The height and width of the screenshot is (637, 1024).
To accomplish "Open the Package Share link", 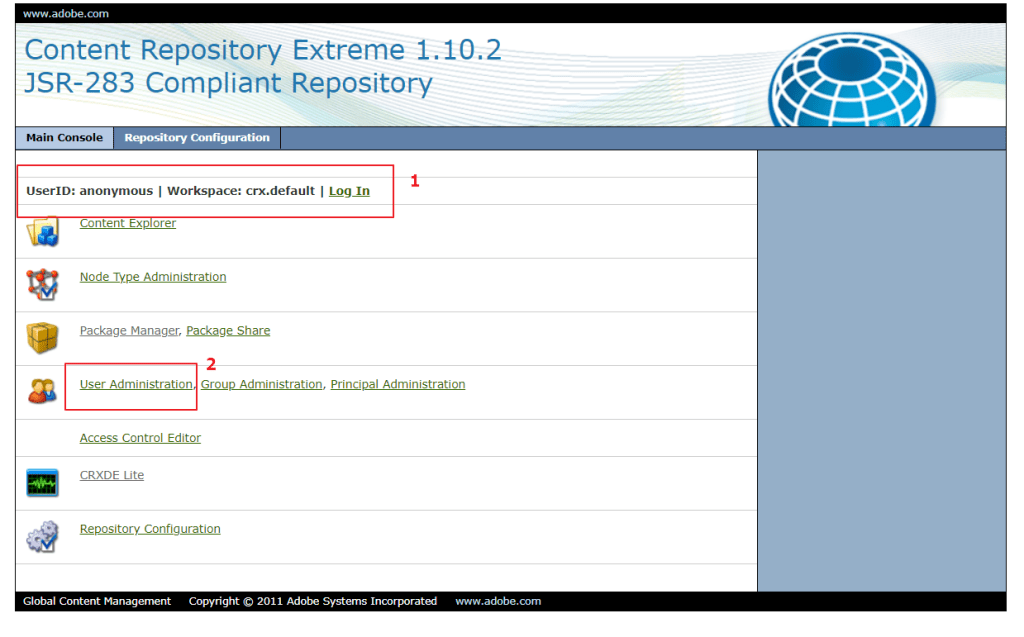I will click(228, 331).
